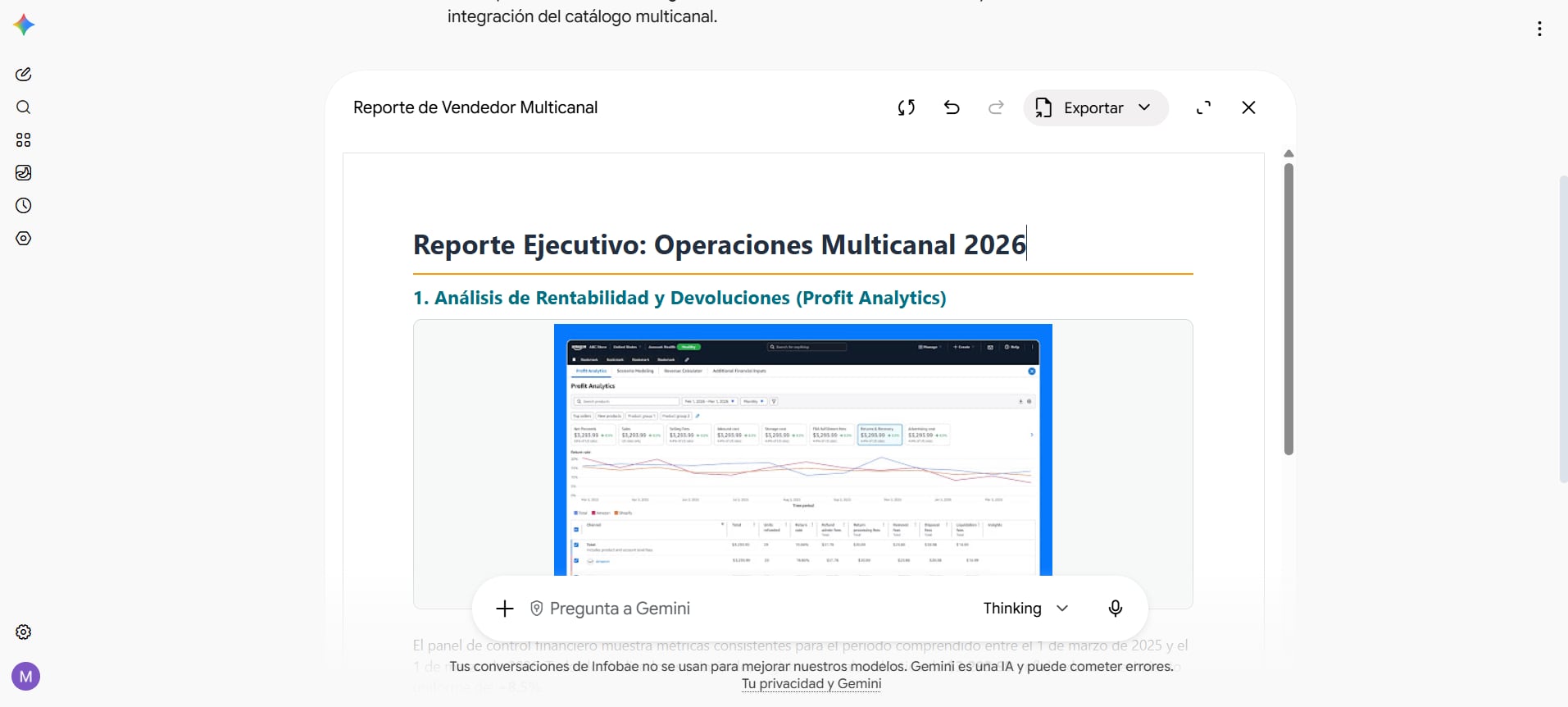This screenshot has width=1568, height=707.
Task: Click the Gemini sparkle logo
Action: coord(24,25)
